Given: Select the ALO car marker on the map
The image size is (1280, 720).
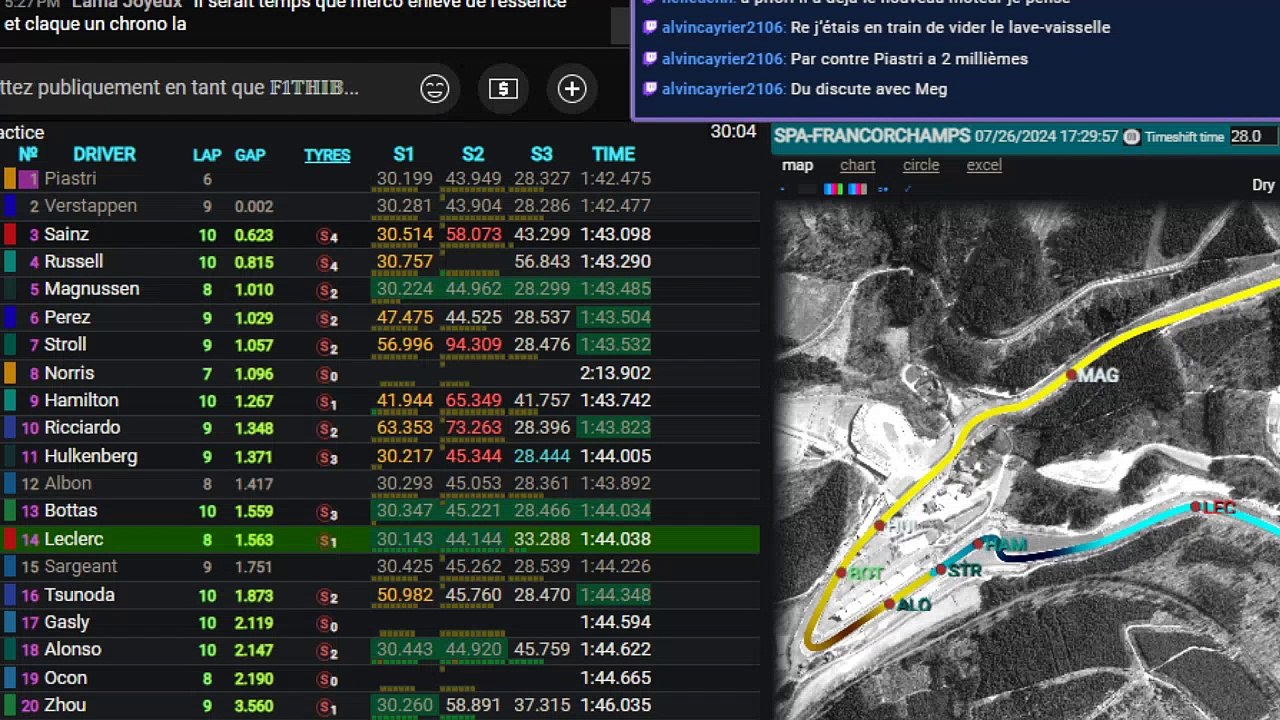Looking at the screenshot, I should [888, 604].
